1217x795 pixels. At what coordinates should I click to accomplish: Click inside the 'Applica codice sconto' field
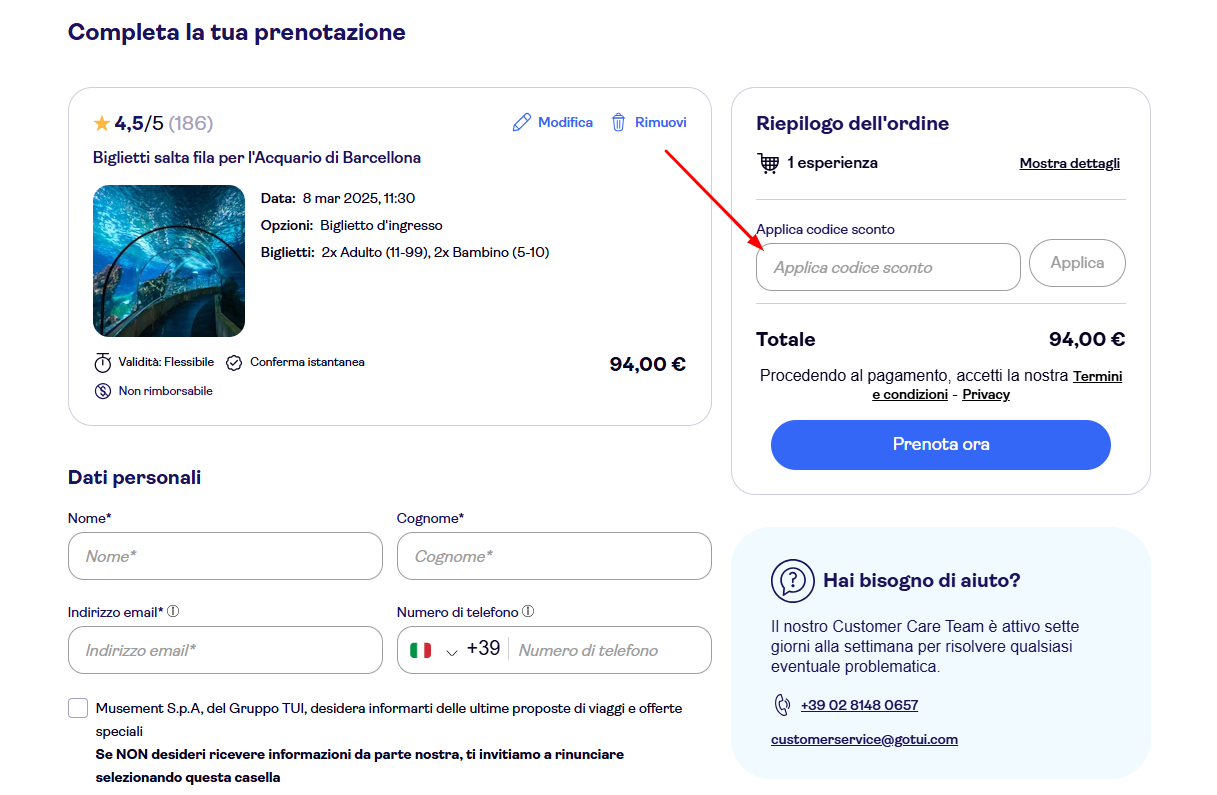pos(888,266)
